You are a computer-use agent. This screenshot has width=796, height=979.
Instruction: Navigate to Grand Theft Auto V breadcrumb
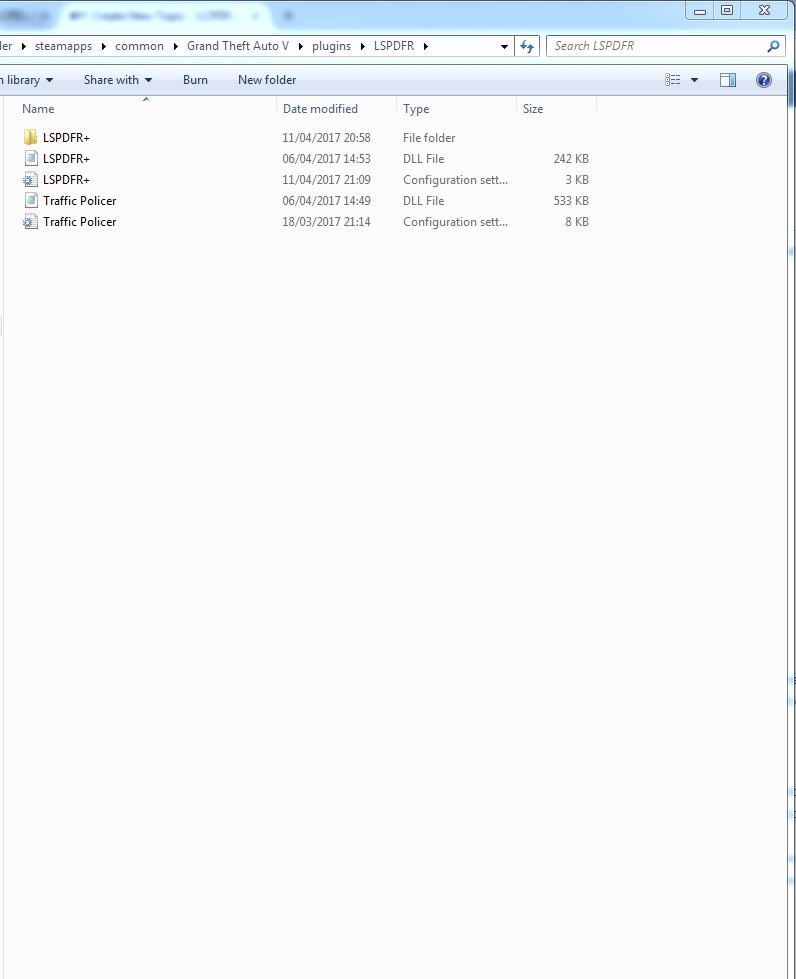238,46
